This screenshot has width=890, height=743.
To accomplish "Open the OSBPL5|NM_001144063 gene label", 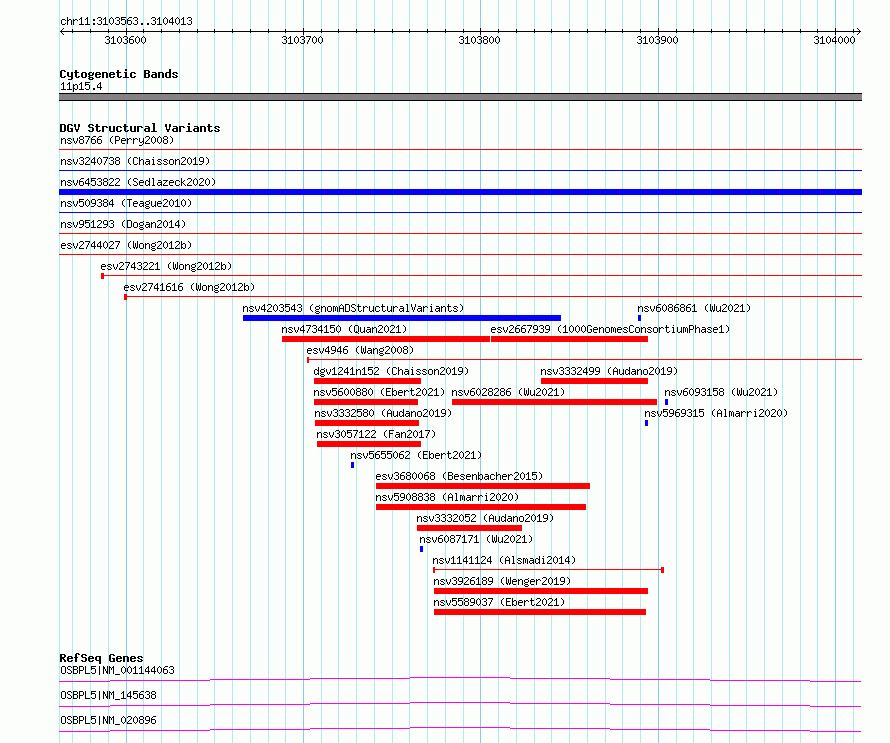I will coord(117,670).
